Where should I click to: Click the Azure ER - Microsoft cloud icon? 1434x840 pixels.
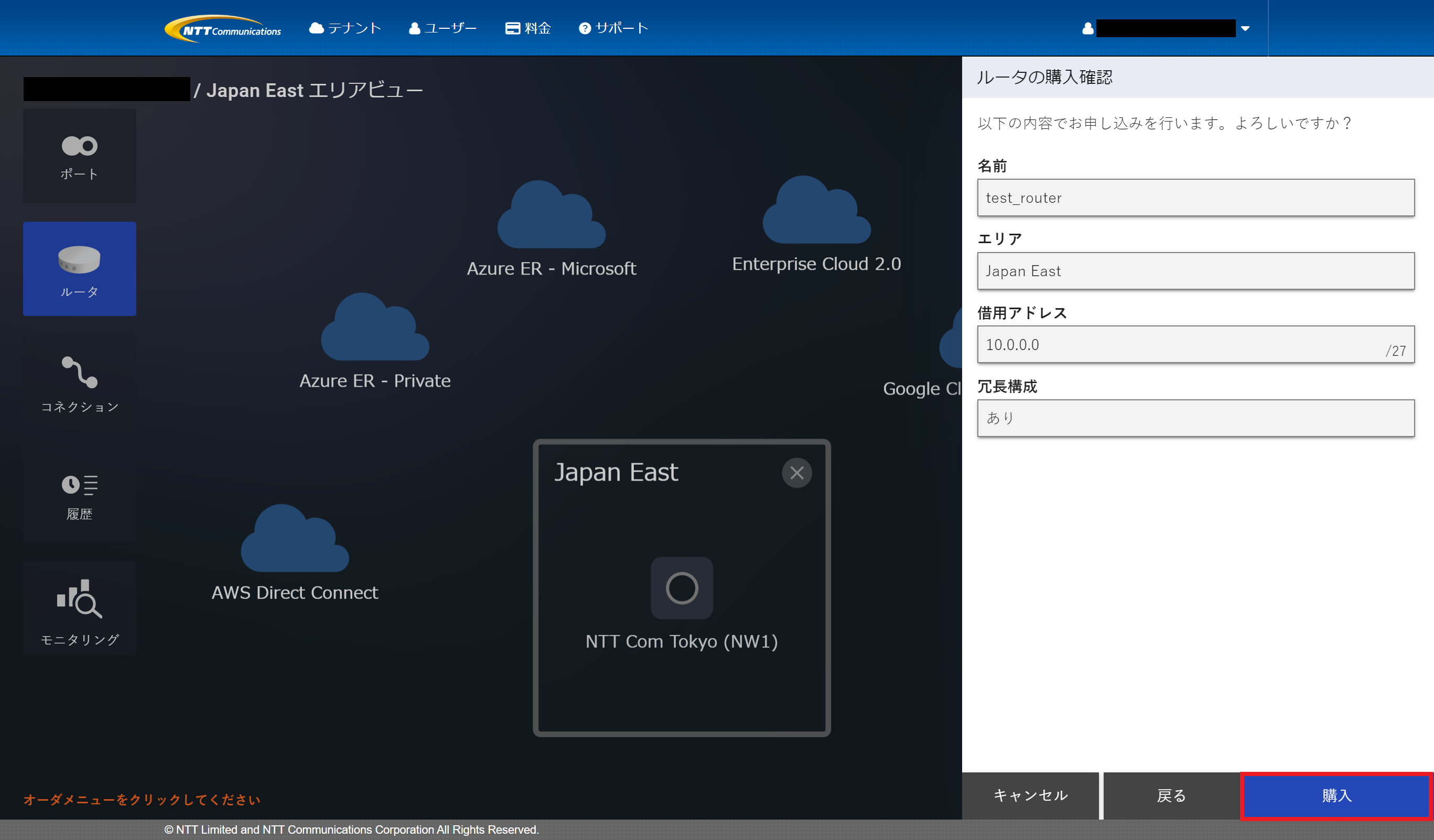coord(551,217)
